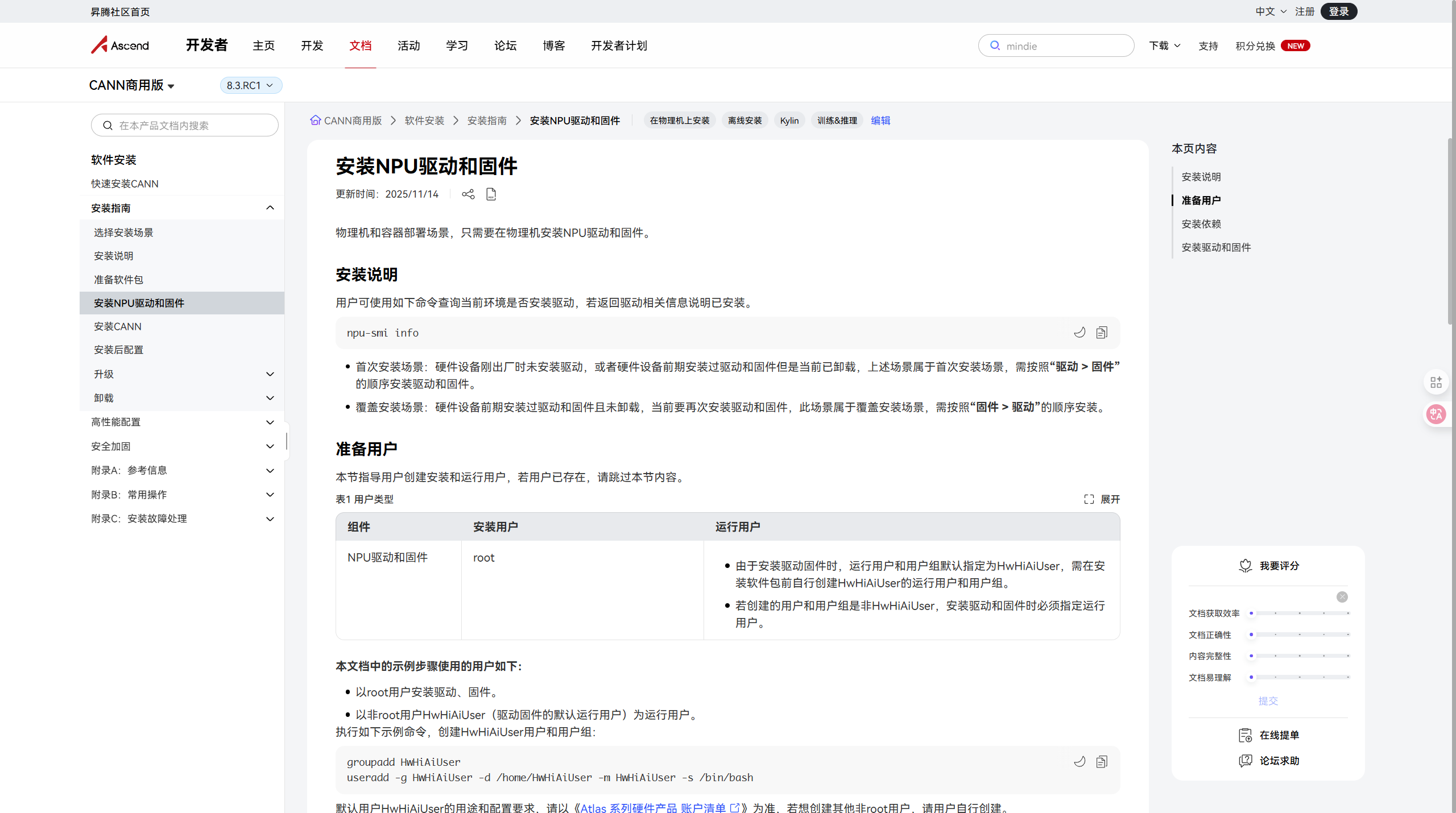Open the 文档 nav tab
Screen dimensions: 1456x813
pyautogui.click(x=361, y=45)
